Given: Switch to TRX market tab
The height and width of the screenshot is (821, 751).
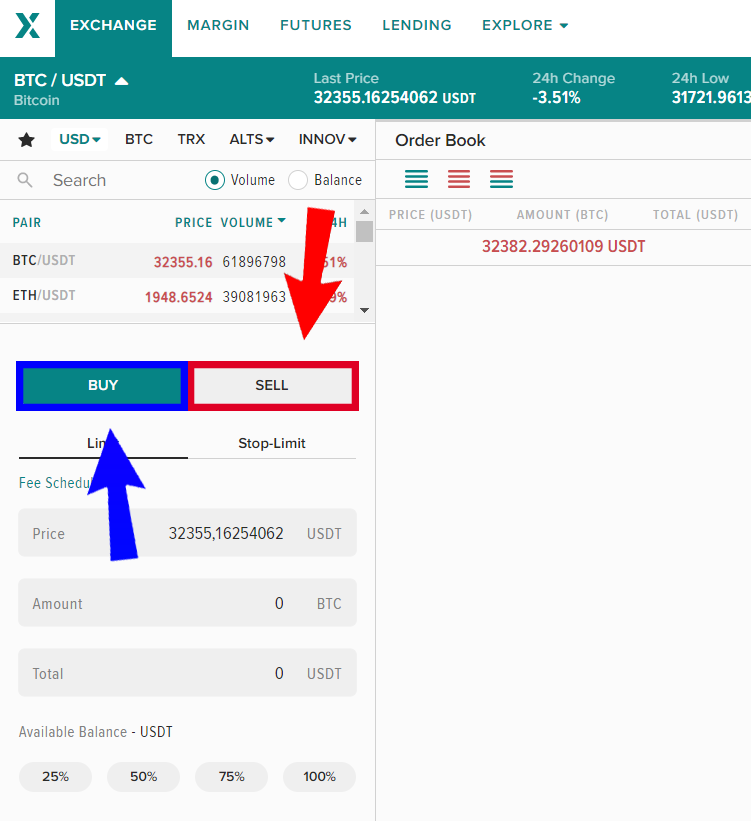Looking at the screenshot, I should tap(191, 139).
